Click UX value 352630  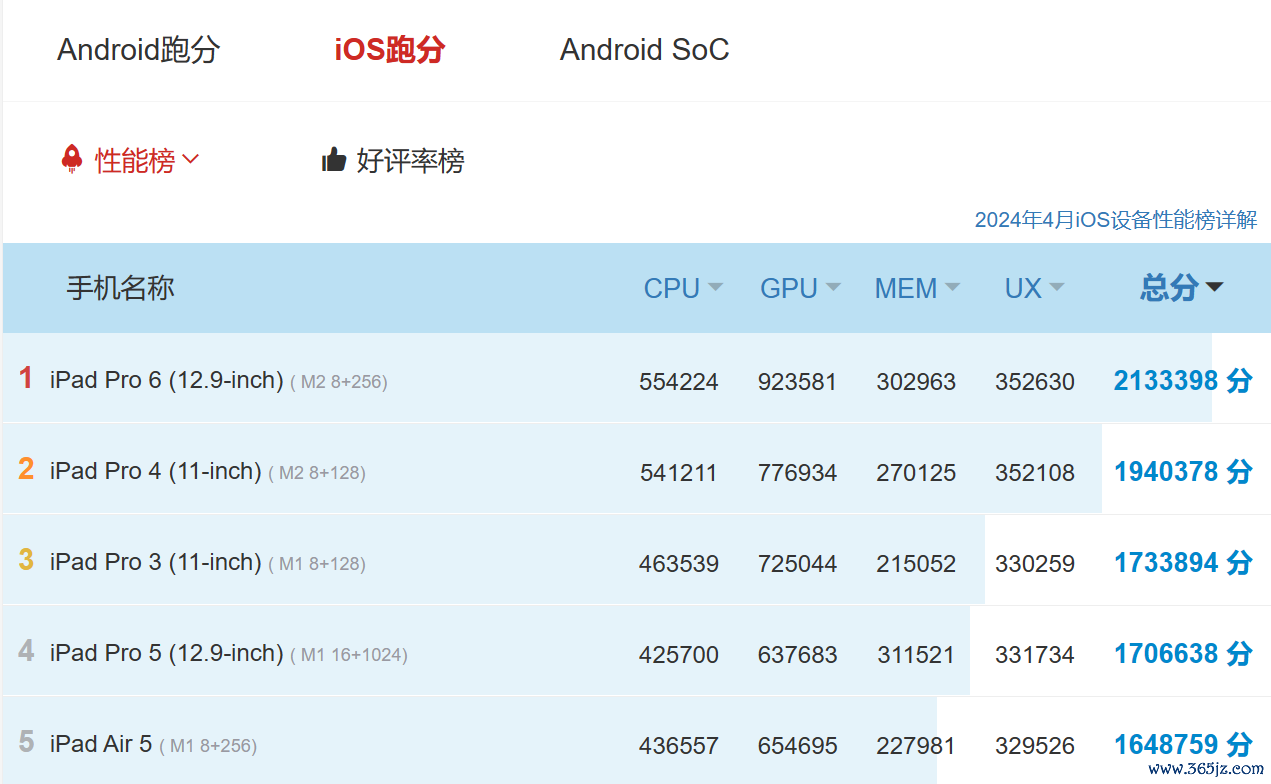point(1035,382)
